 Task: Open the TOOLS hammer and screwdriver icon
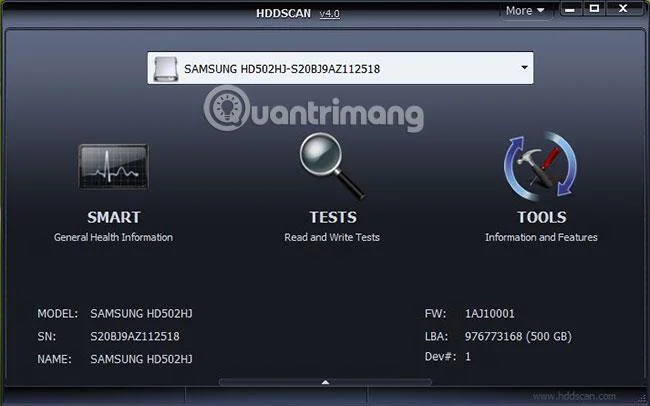click(x=540, y=166)
